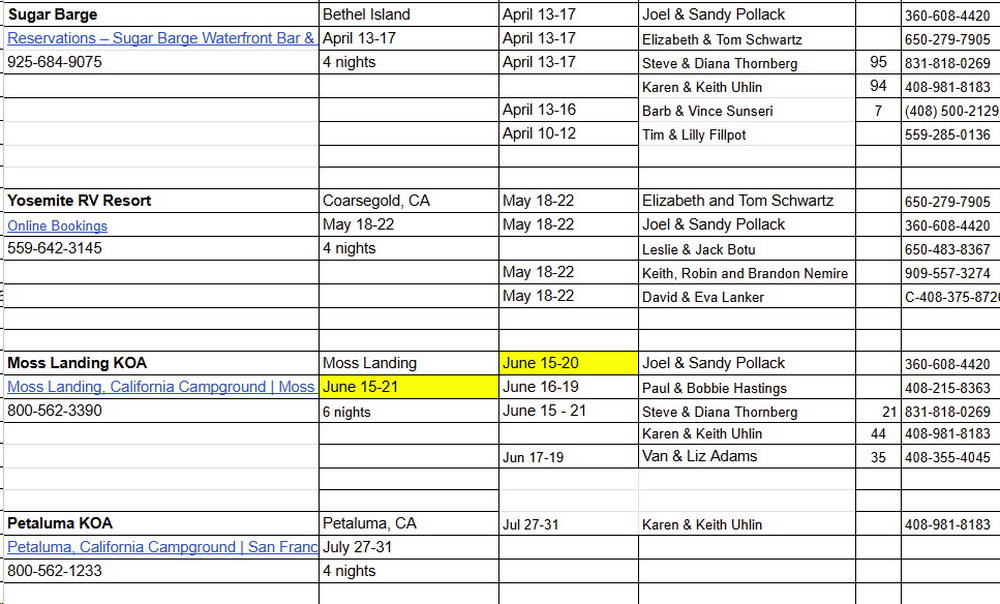Select the Bethel Island cell
This screenshot has height=604, width=1000.
[x=366, y=15]
